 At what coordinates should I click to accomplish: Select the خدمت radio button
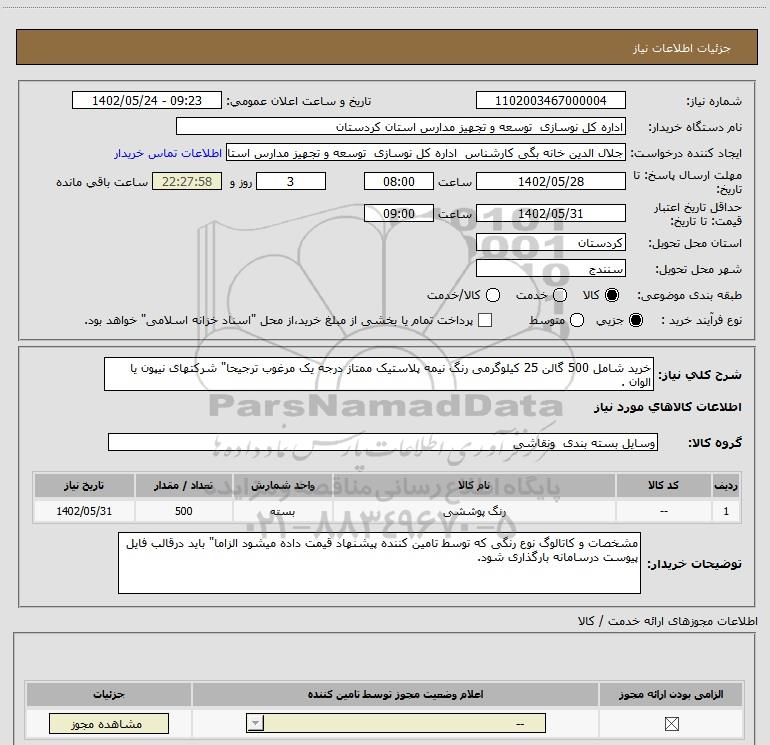560,295
